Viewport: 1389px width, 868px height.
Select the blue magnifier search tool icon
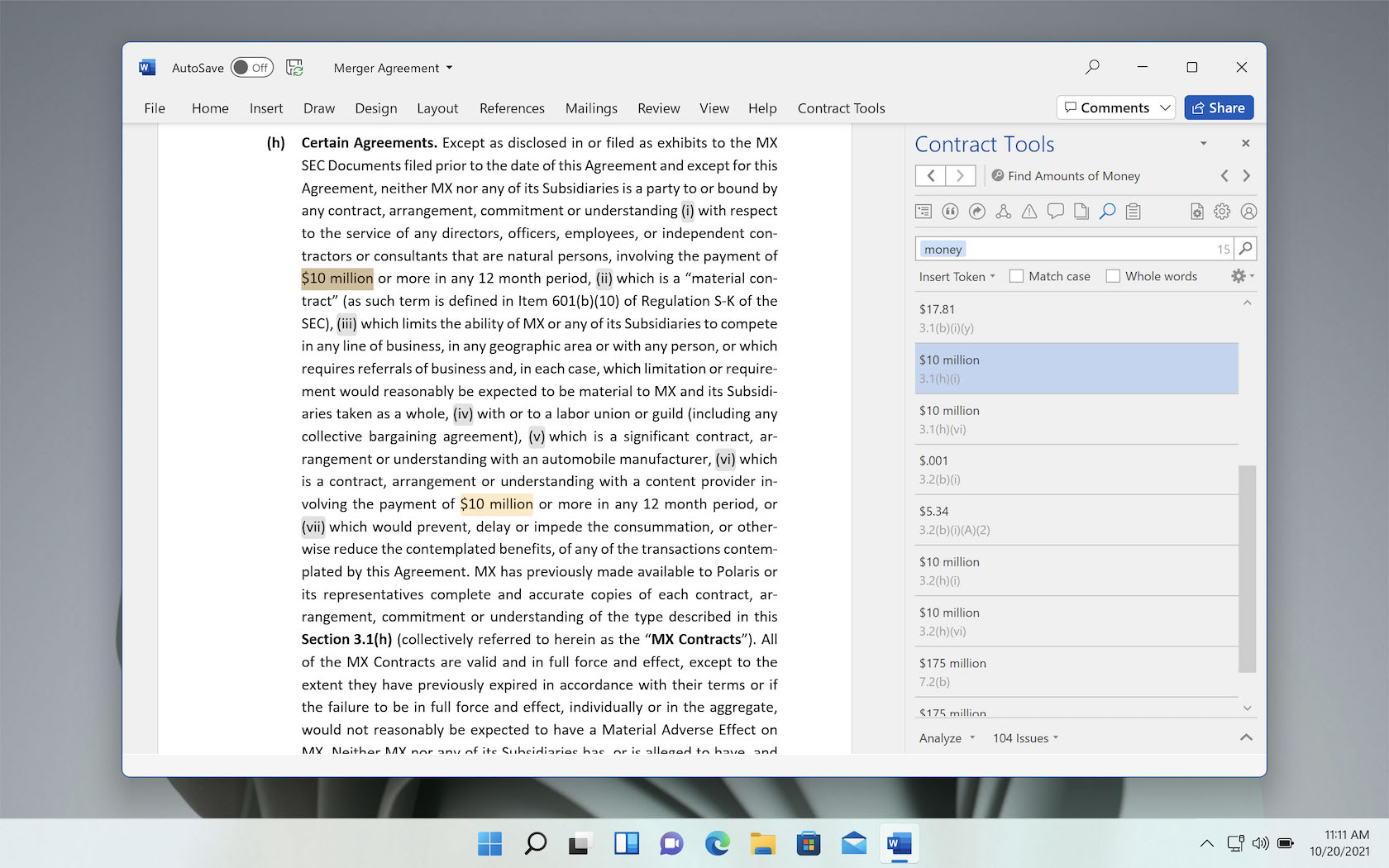pos(1108,212)
